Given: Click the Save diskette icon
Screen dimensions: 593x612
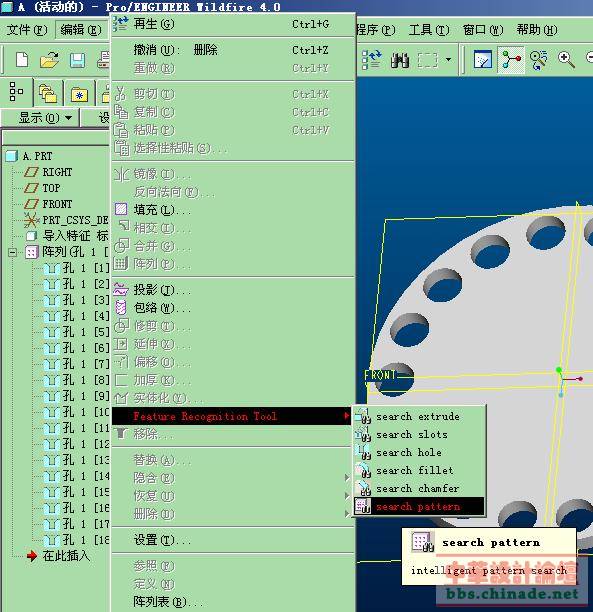Looking at the screenshot, I should (x=77, y=60).
